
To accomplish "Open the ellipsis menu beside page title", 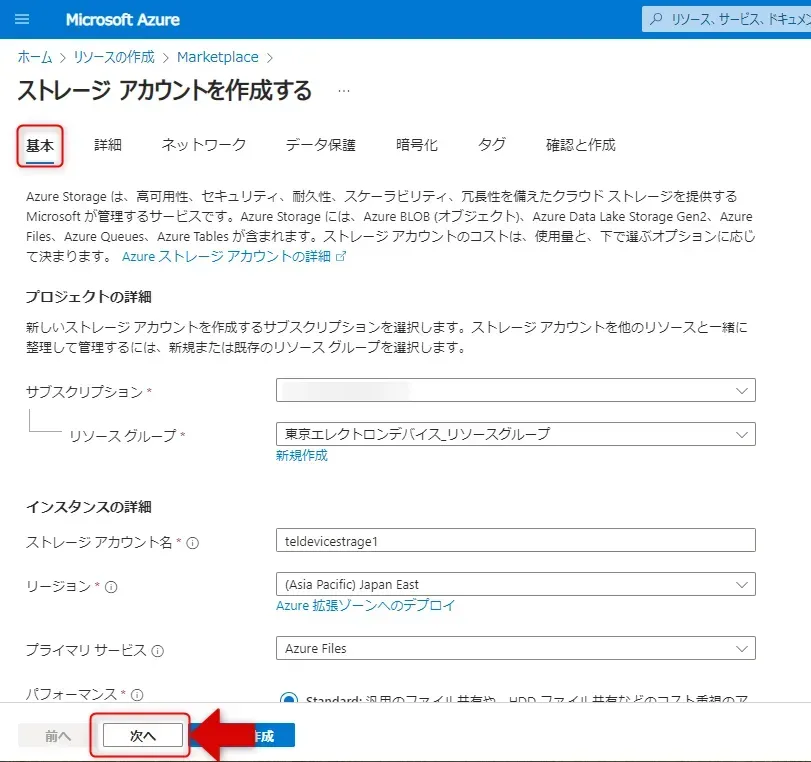I will pyautogui.click(x=344, y=91).
